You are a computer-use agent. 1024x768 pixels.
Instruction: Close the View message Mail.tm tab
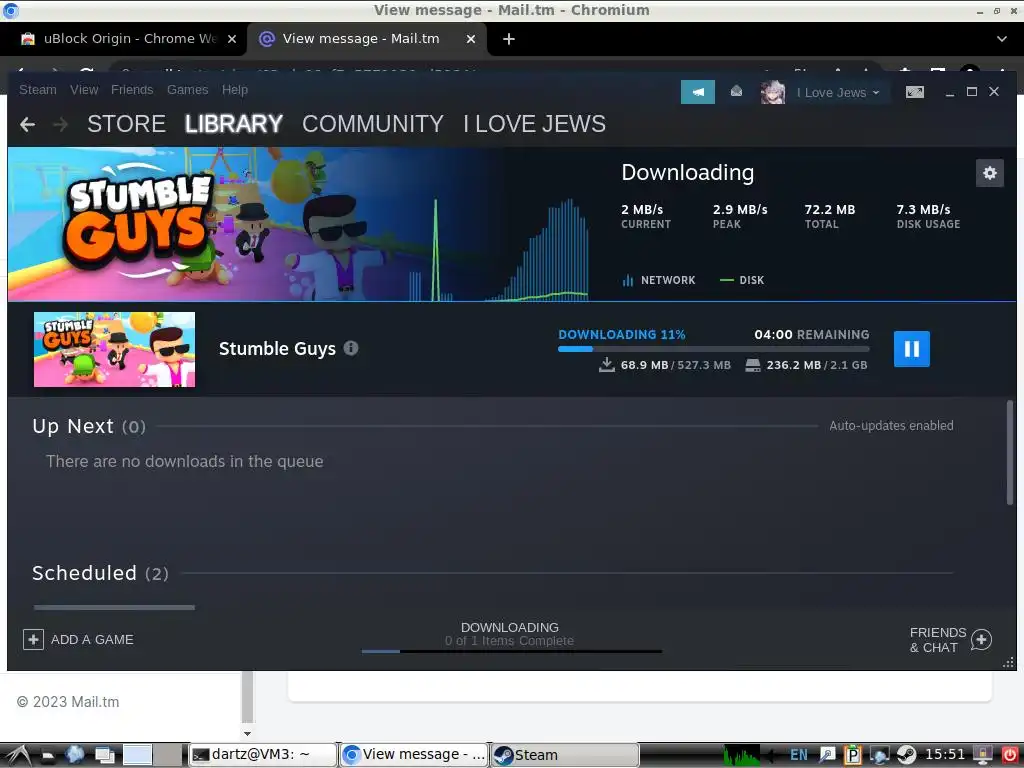coord(471,39)
